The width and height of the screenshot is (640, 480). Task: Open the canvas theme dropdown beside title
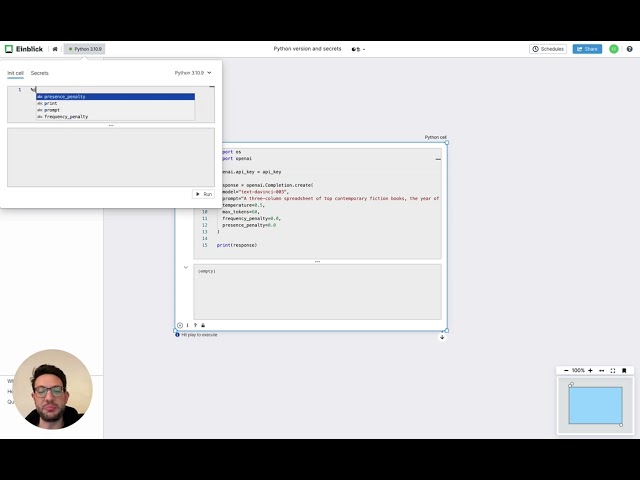click(358, 49)
